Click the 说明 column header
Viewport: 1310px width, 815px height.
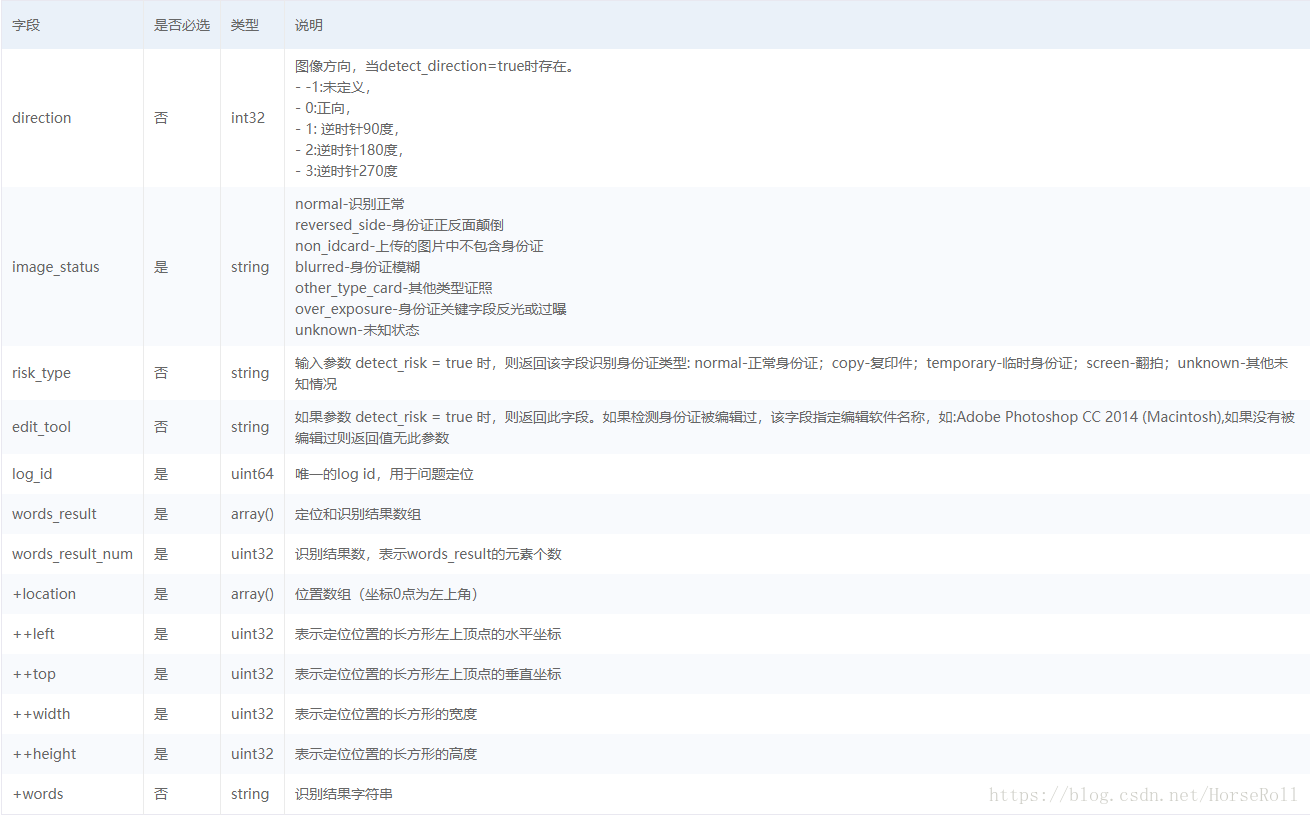[309, 25]
